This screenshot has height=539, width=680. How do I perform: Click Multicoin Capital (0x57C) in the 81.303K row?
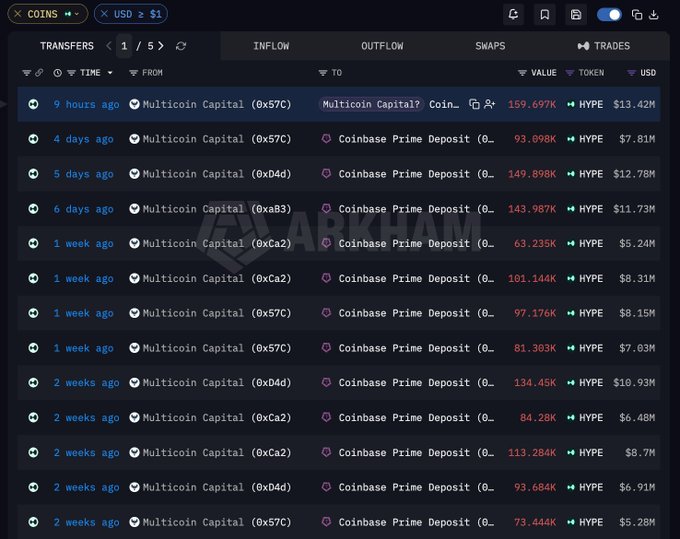[x=217, y=348]
